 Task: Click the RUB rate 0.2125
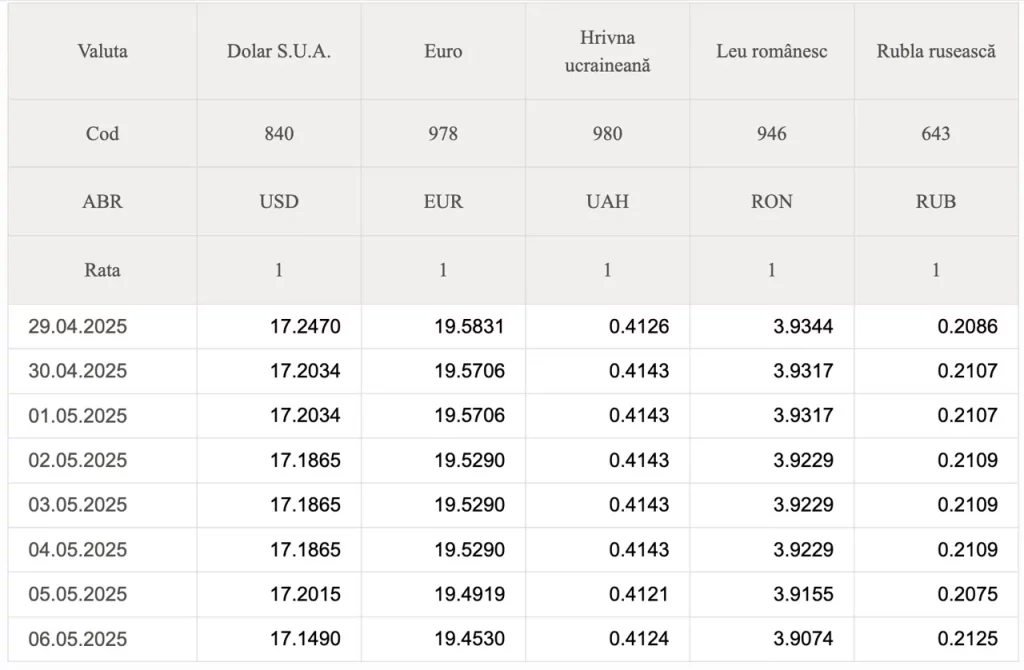967,639
